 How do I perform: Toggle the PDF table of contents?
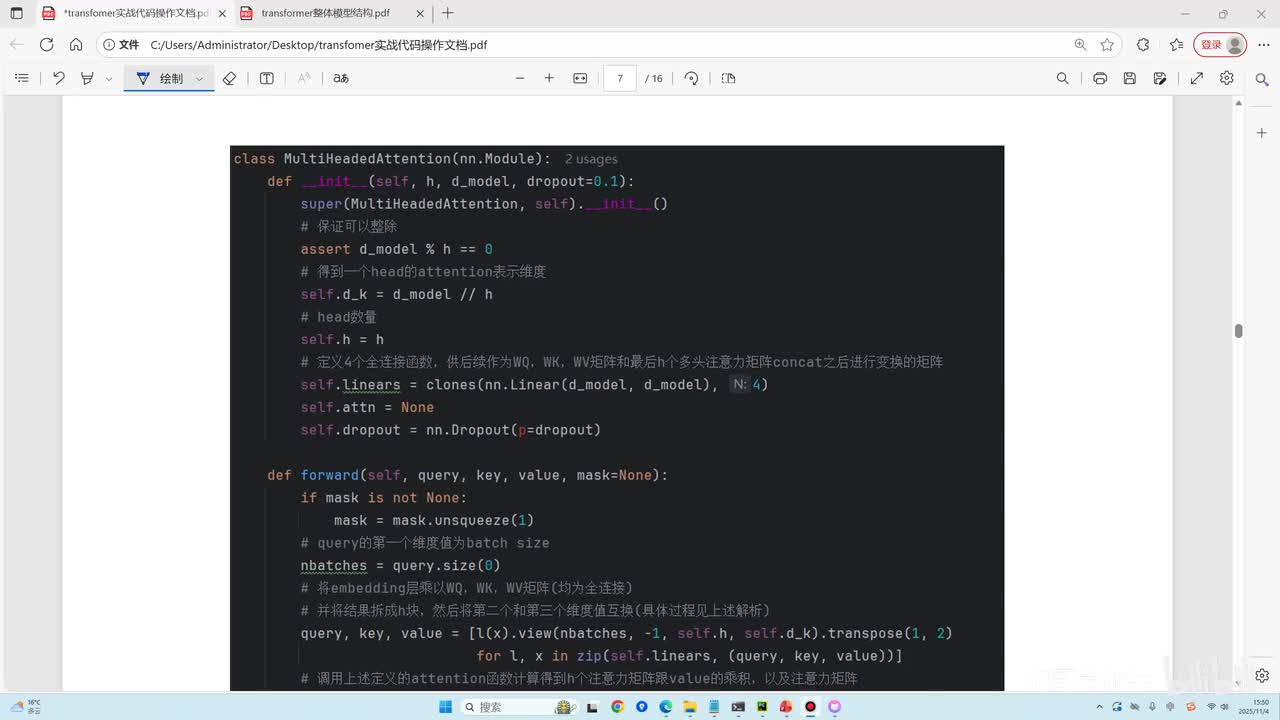coord(21,78)
